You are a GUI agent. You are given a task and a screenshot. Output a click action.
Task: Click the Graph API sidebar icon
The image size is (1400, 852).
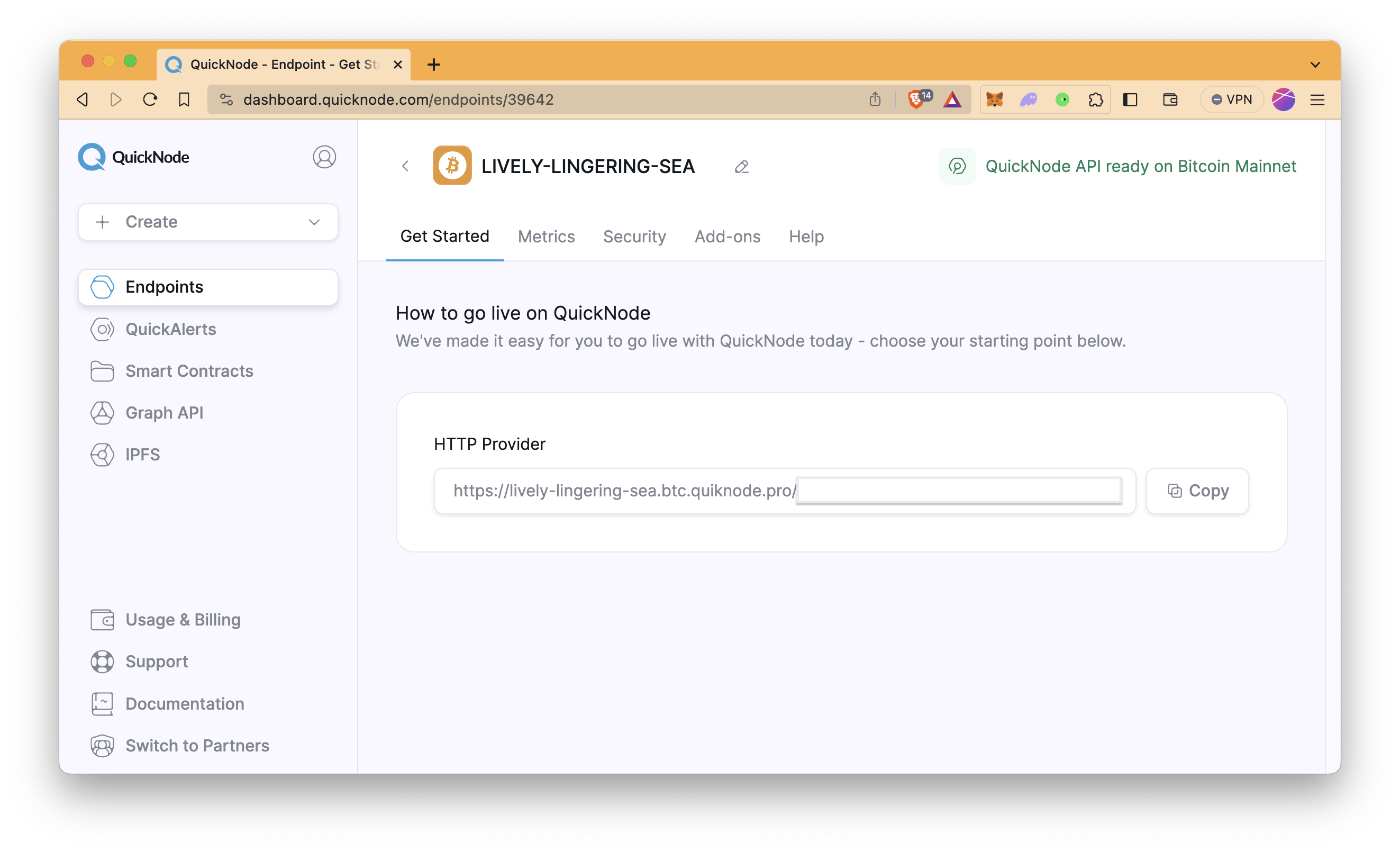click(x=102, y=413)
